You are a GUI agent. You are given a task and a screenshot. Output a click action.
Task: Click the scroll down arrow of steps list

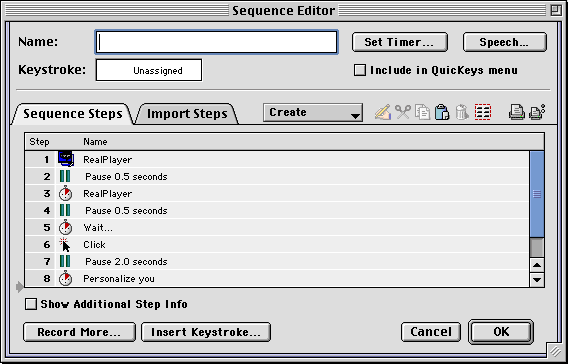536,279
